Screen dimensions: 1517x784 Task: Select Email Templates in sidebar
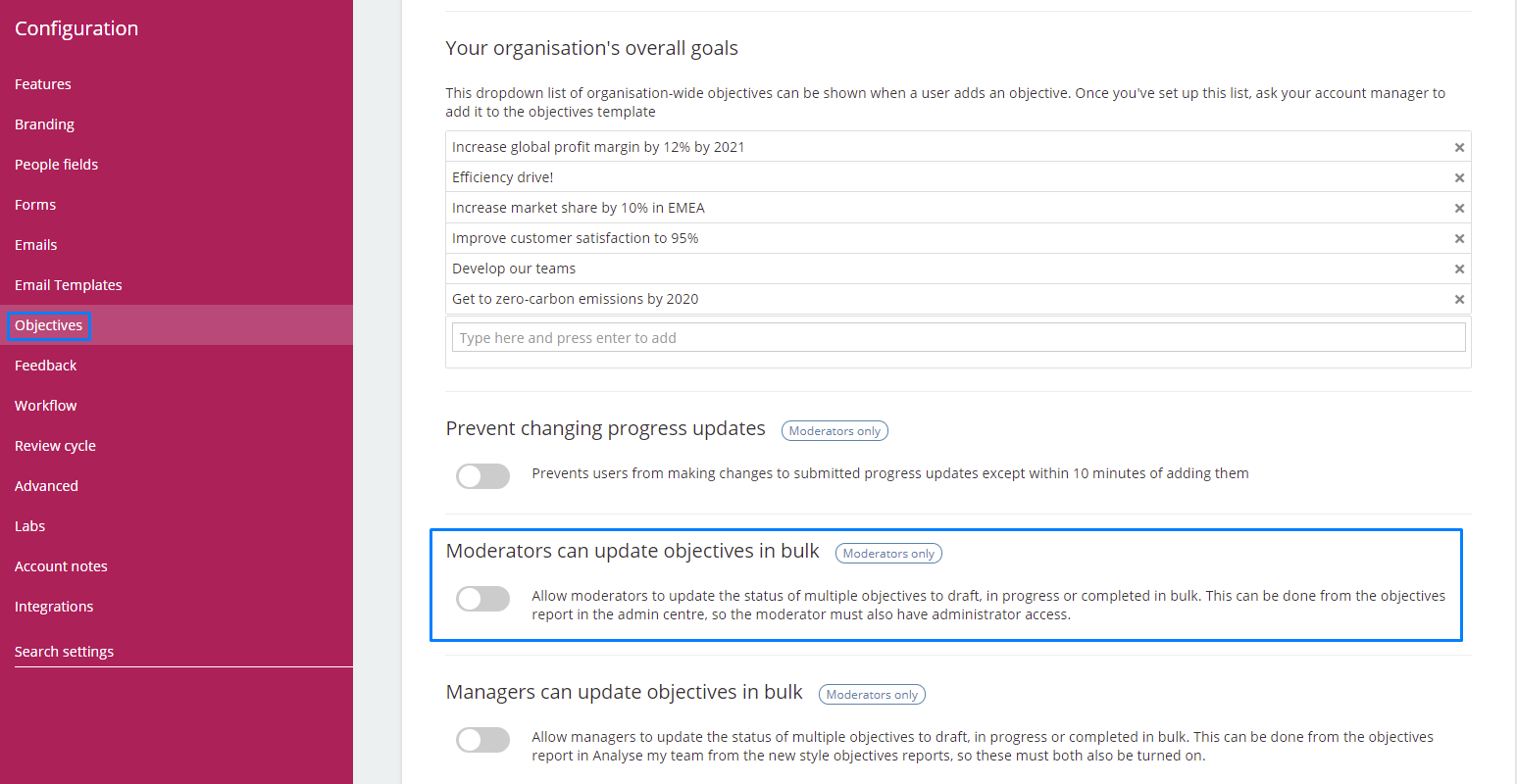tap(69, 285)
